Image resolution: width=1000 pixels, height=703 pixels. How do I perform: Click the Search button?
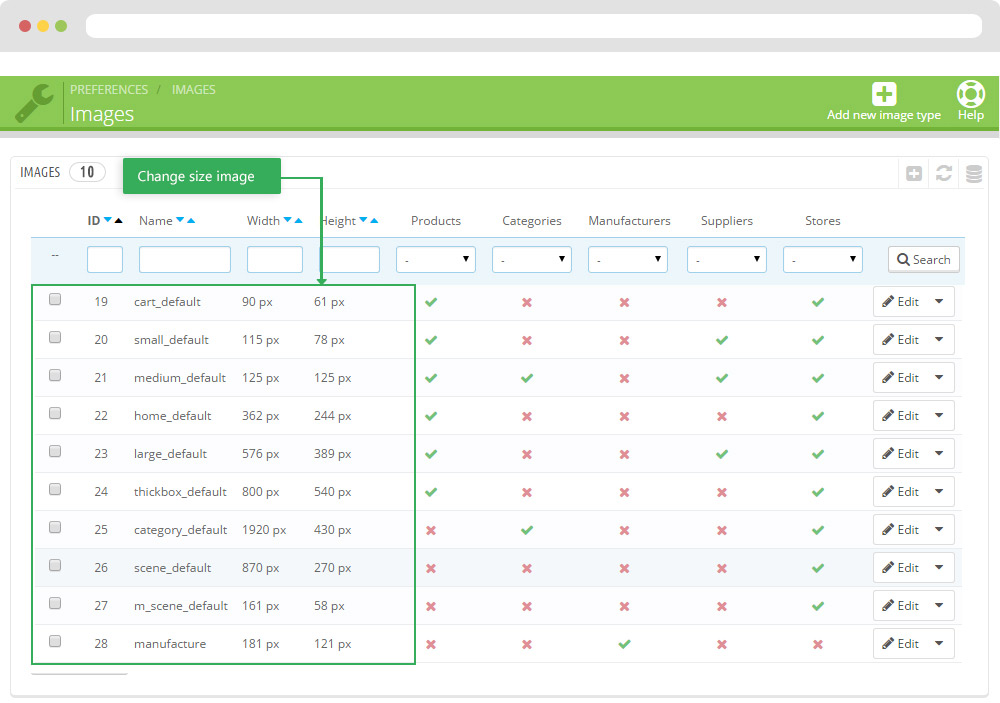click(x=923, y=260)
